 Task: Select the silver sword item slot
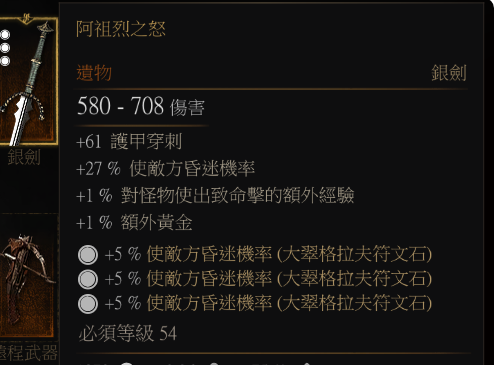pos(28,82)
